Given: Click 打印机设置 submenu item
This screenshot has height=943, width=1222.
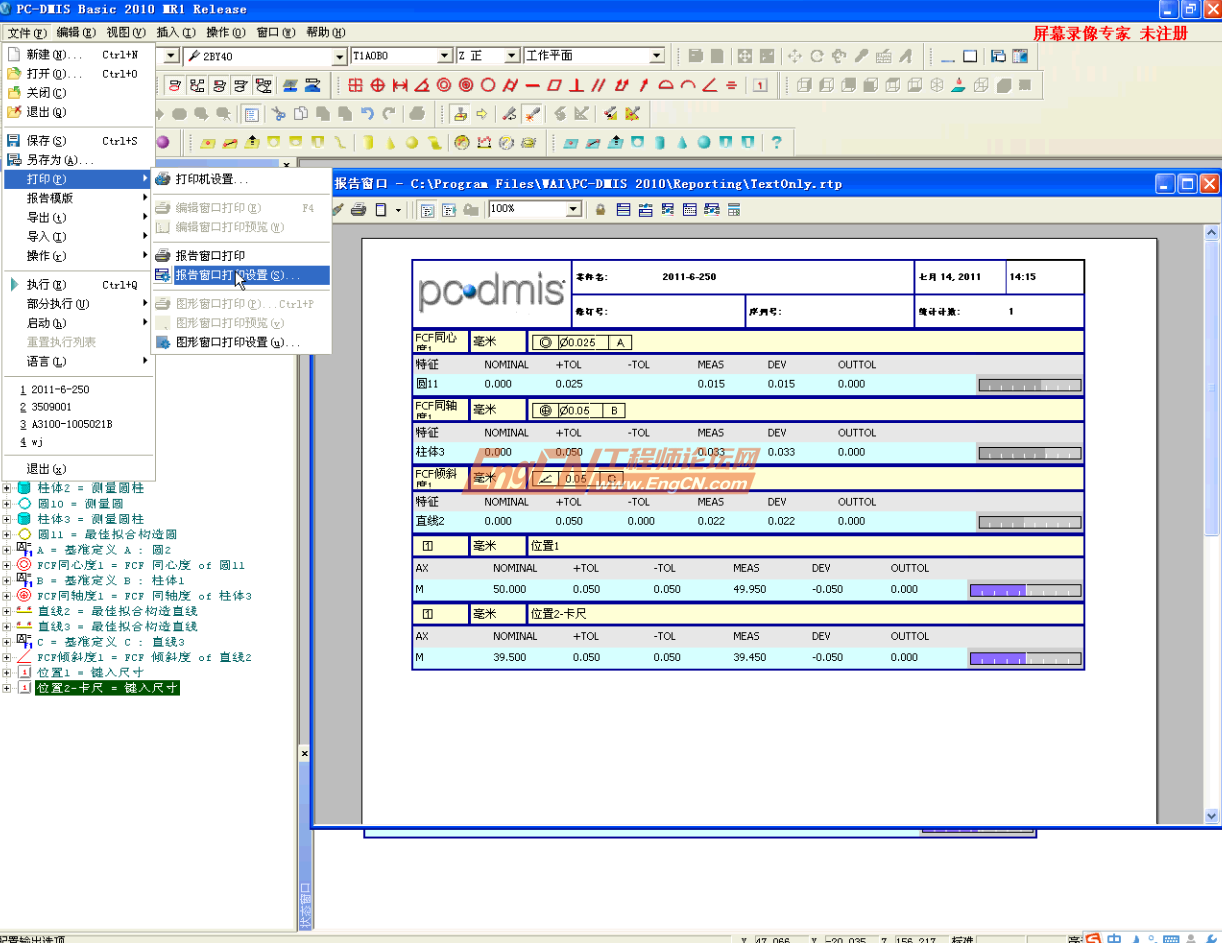Looking at the screenshot, I should click(x=240, y=179).
